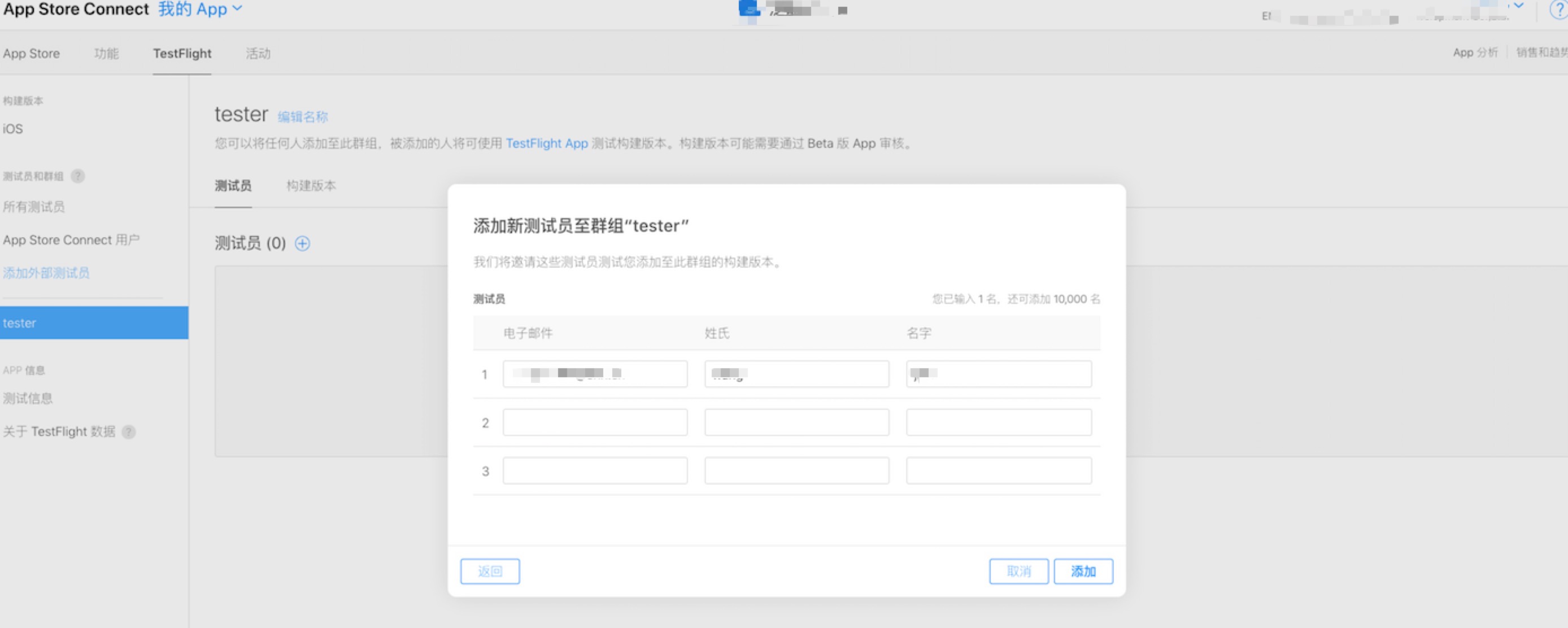
Task: Click the 姓氏 field in row 3
Action: pyautogui.click(x=797, y=470)
